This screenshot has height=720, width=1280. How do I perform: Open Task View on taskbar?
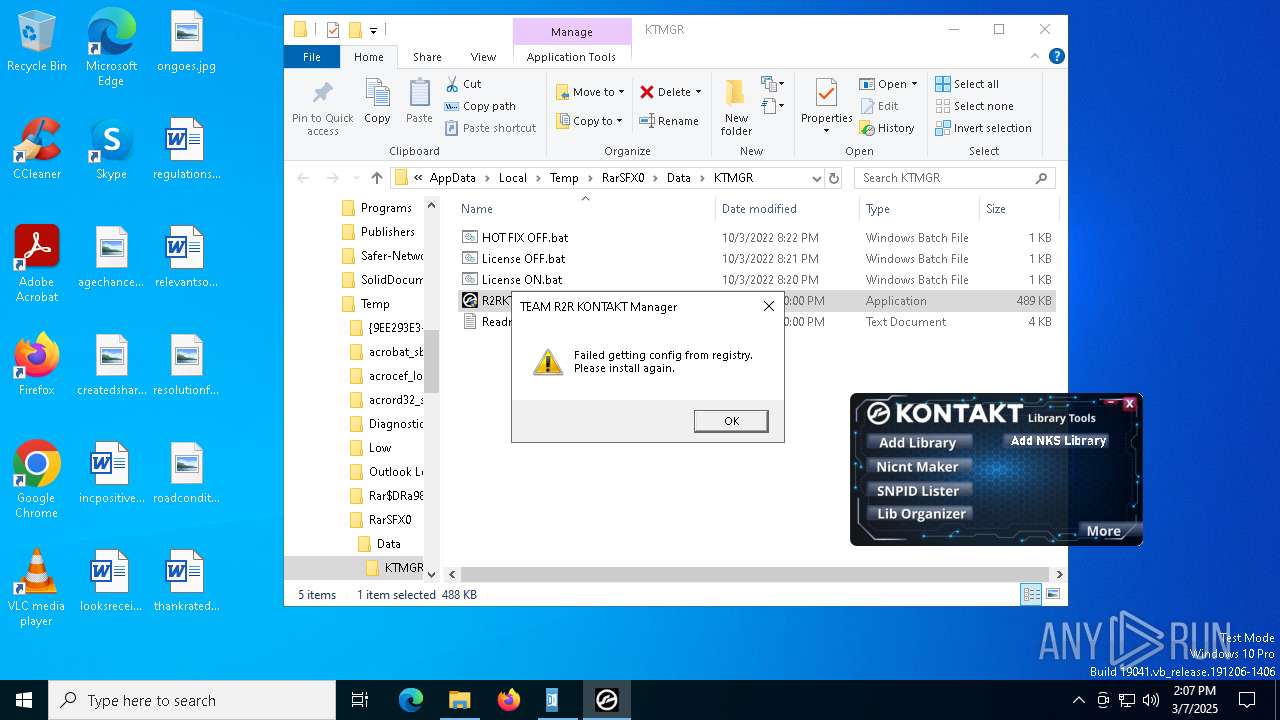(x=360, y=700)
